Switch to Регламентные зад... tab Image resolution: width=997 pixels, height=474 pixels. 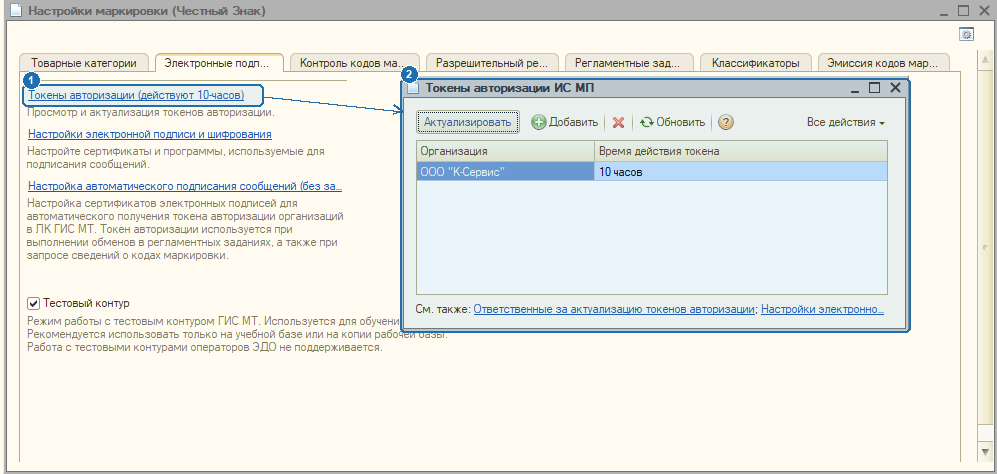pos(628,63)
